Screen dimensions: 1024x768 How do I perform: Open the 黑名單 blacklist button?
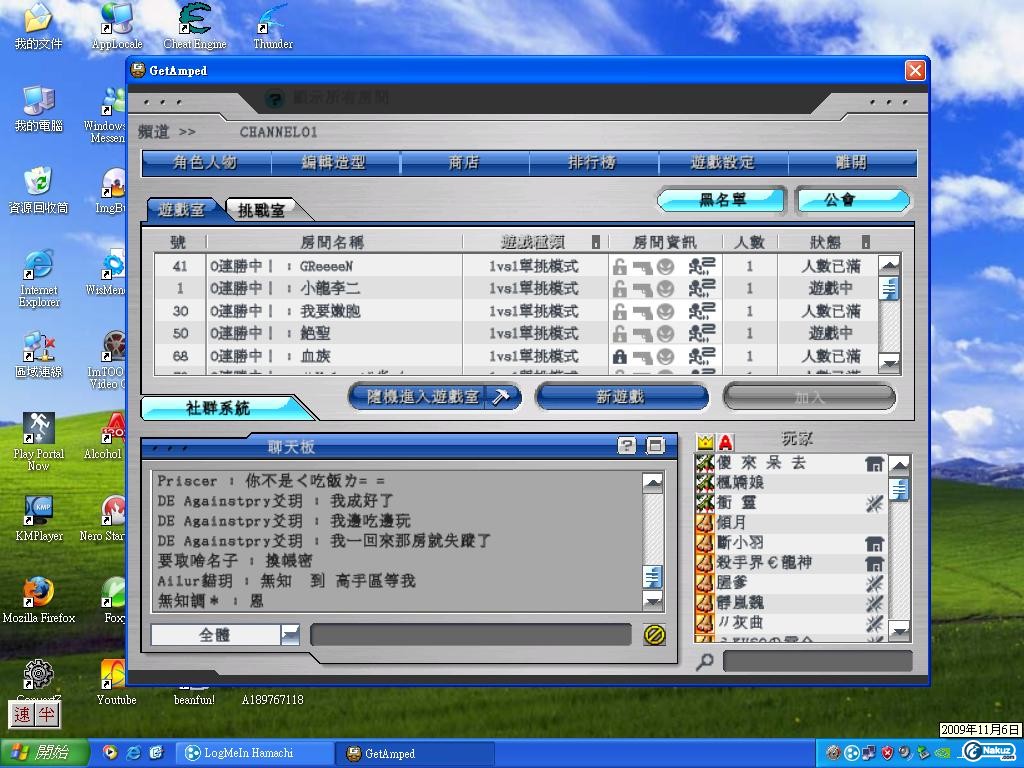coord(722,200)
